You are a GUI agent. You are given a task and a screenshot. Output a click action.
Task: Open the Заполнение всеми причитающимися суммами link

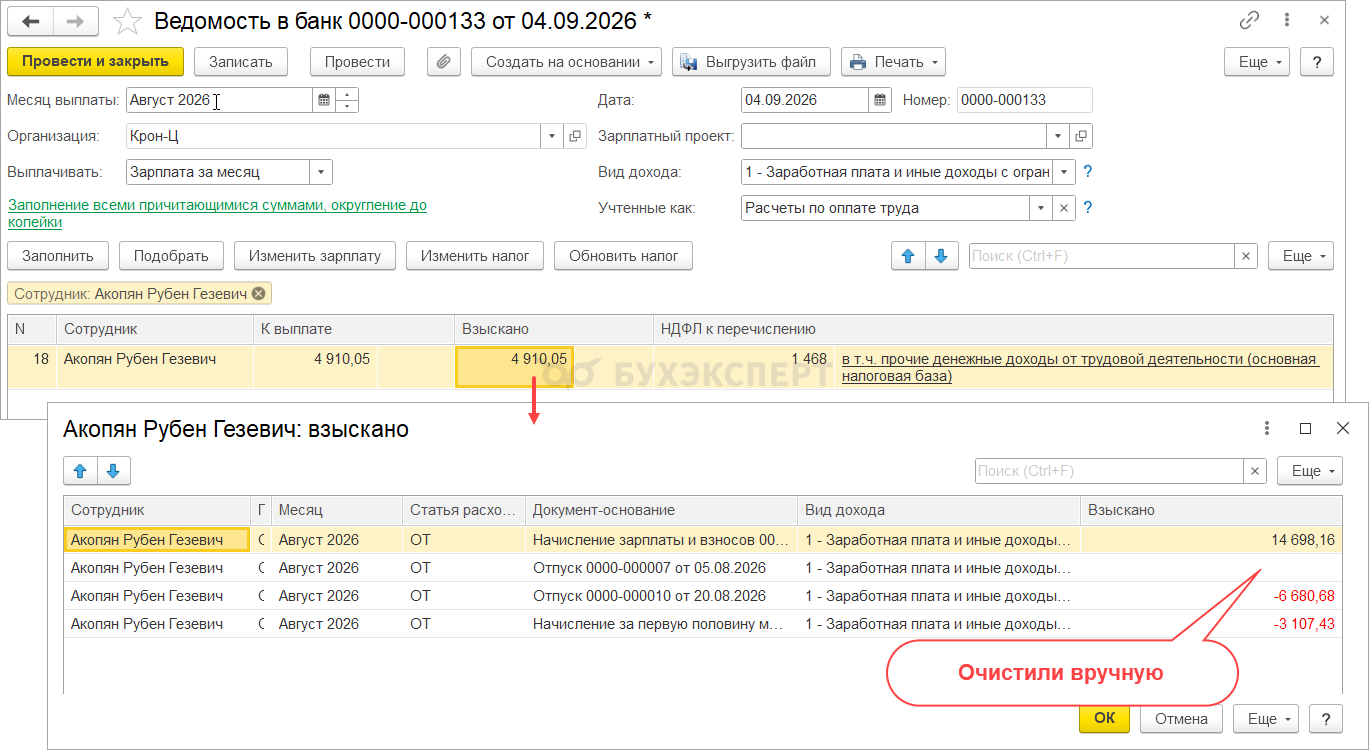tap(217, 213)
